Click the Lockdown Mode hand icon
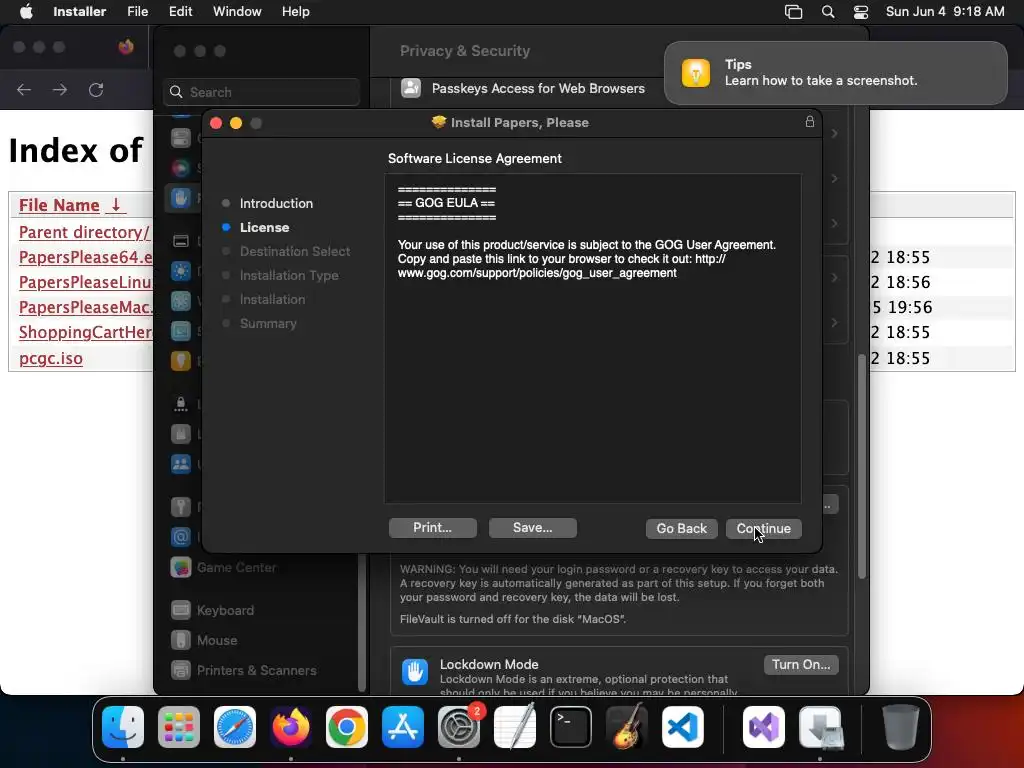This screenshot has height=768, width=1024. pos(415,671)
